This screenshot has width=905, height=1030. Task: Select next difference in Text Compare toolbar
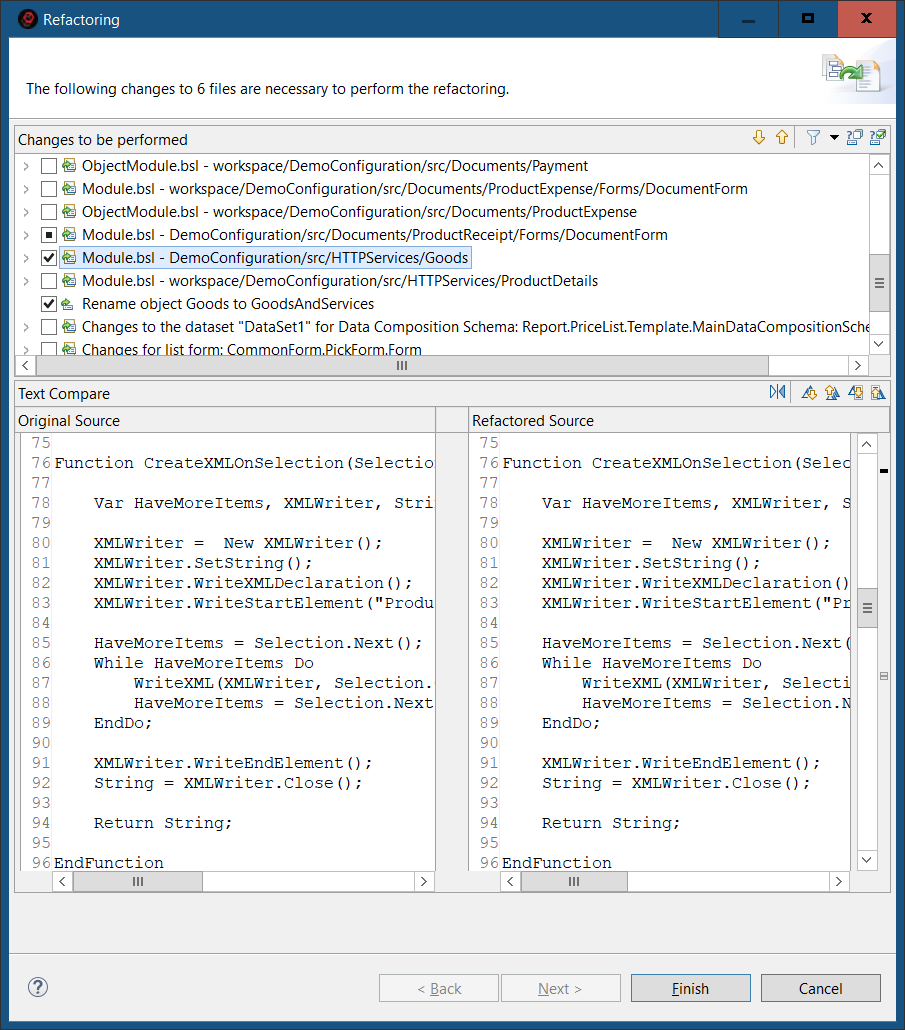click(810, 393)
